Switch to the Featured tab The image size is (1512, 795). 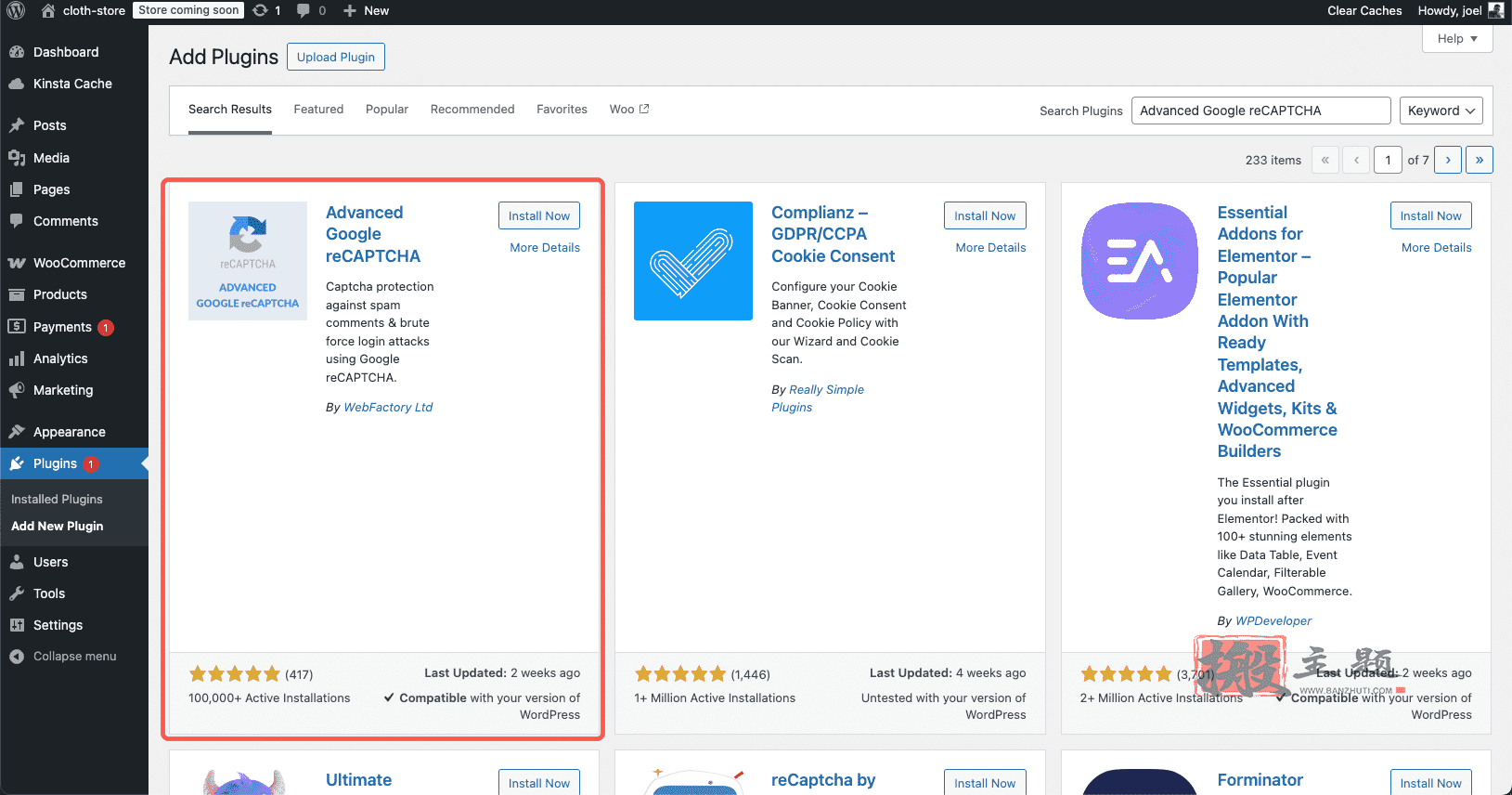click(x=318, y=110)
